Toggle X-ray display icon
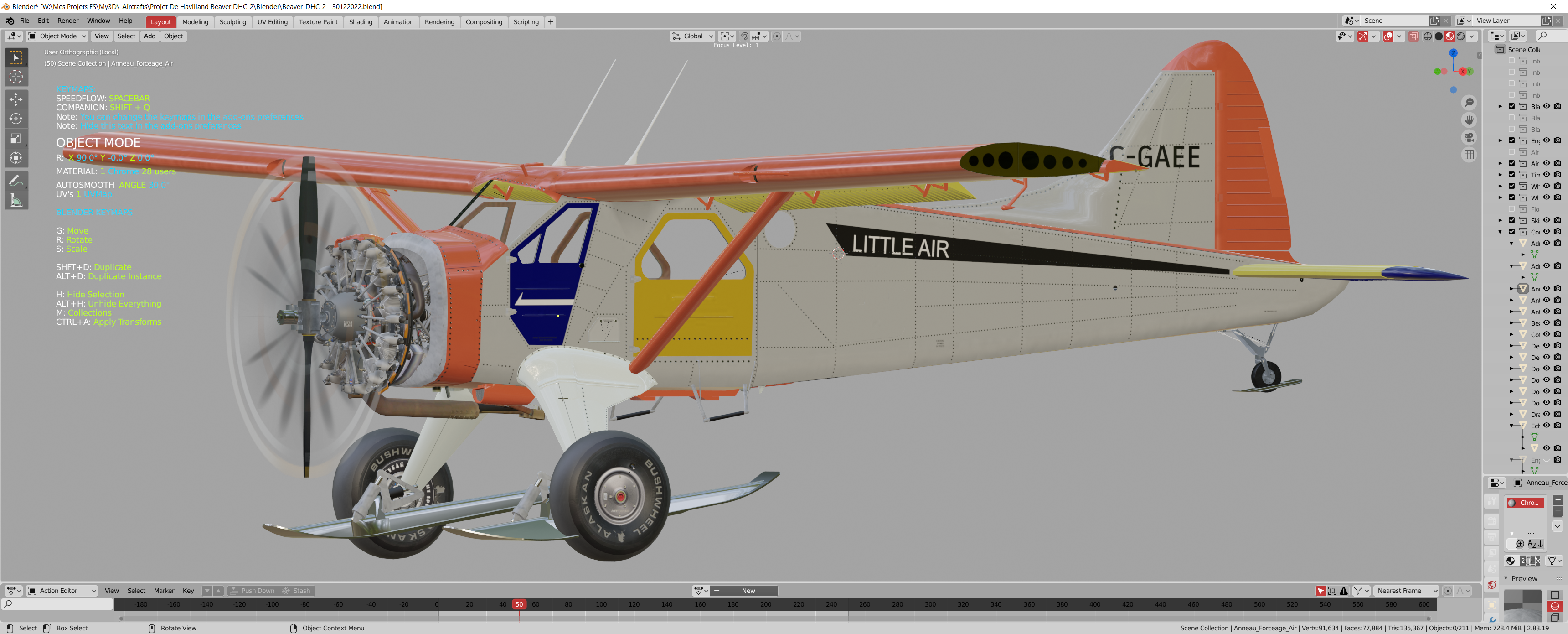 click(x=1413, y=36)
